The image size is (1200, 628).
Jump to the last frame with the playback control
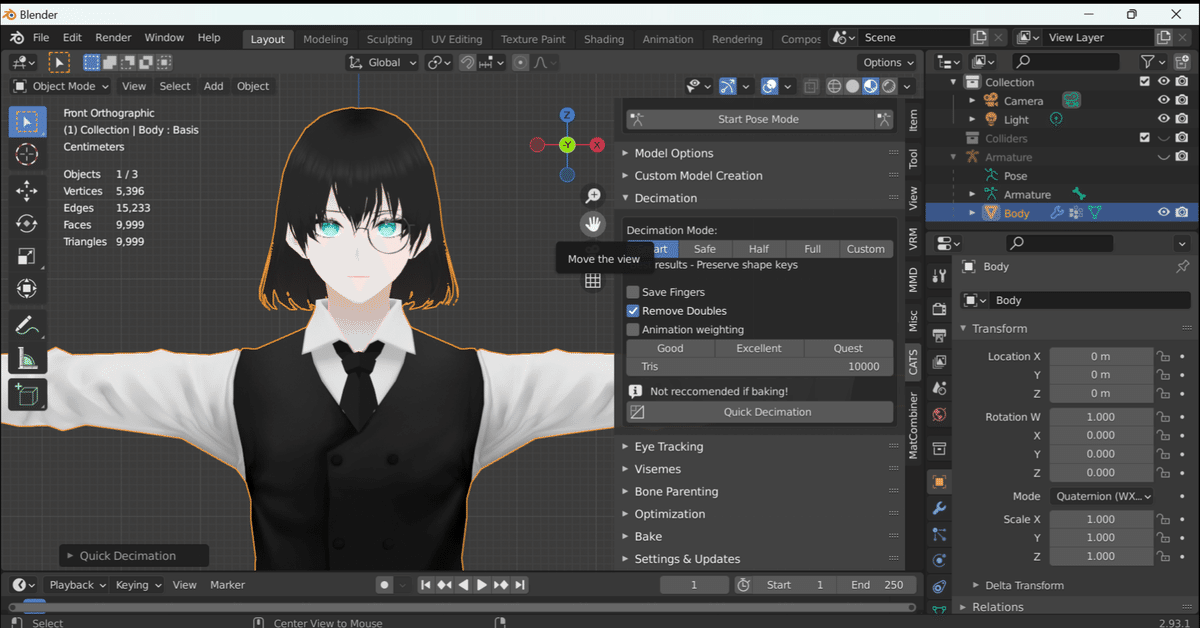coord(519,585)
